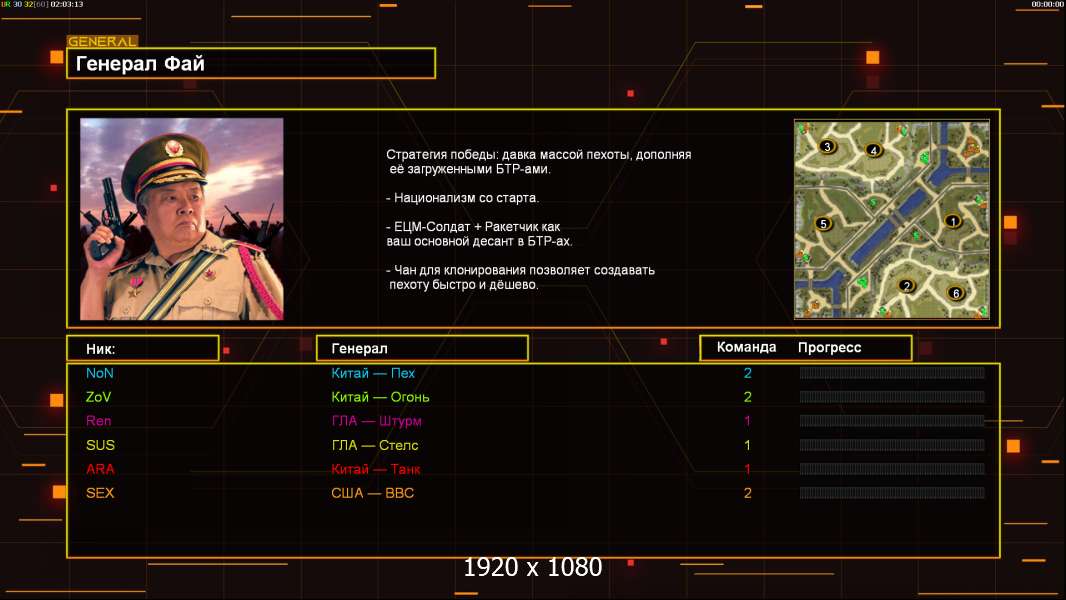Screen dimensions: 1066x600
Task: Click the 'ГЛА — Стелс' general entry
Action: pyautogui.click(x=375, y=445)
